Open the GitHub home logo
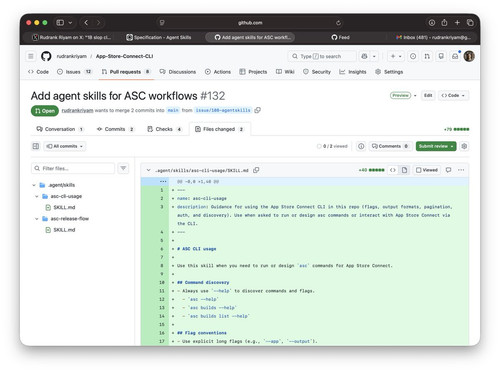 46,56
